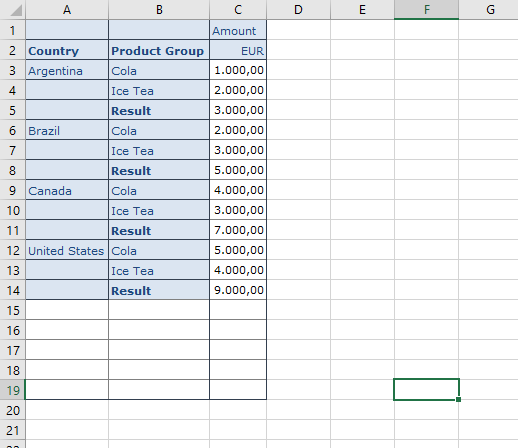Click the fill handle of the selected F19 cell
The height and width of the screenshot is (448, 518).
point(458,399)
